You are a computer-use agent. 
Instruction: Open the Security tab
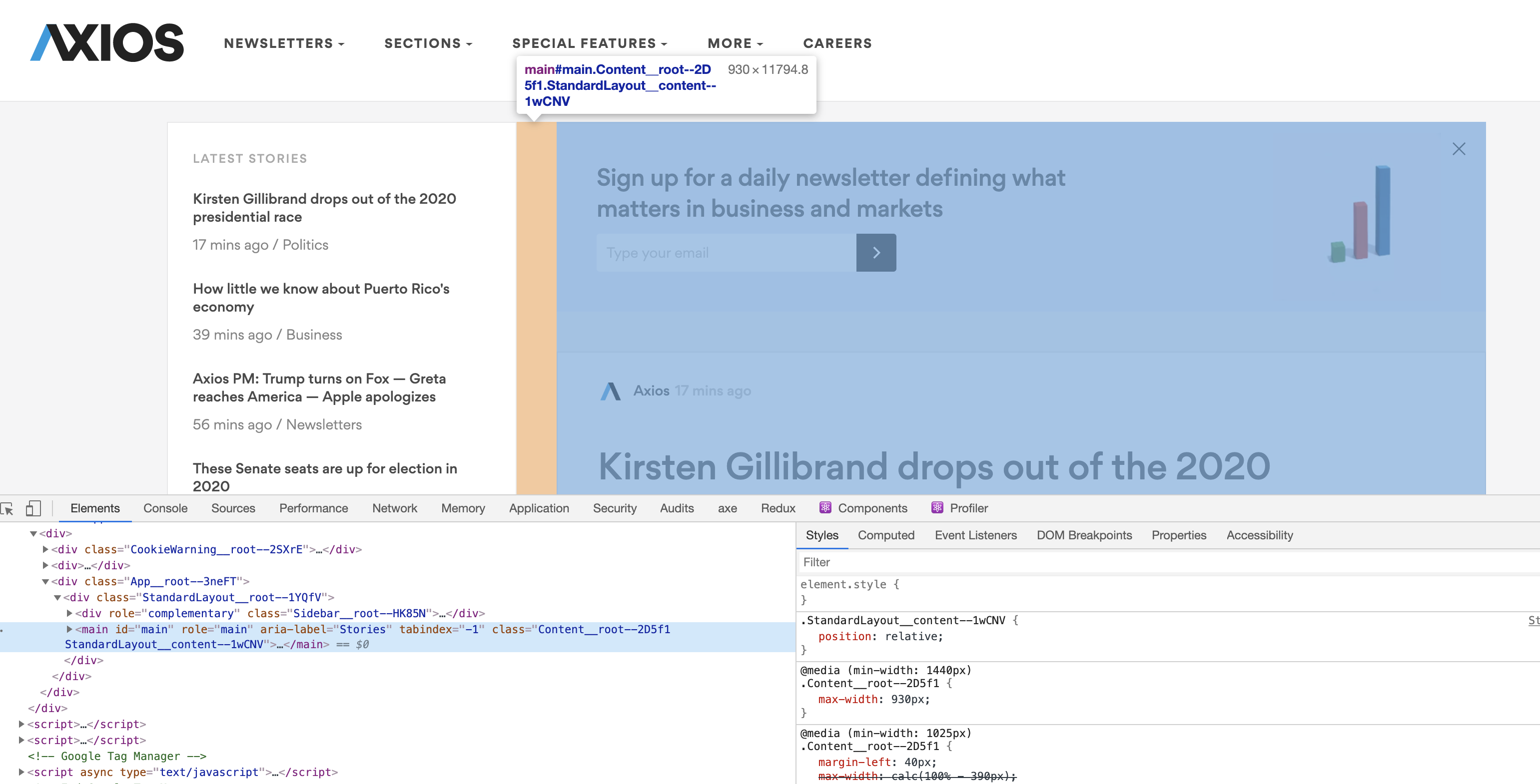click(x=615, y=508)
